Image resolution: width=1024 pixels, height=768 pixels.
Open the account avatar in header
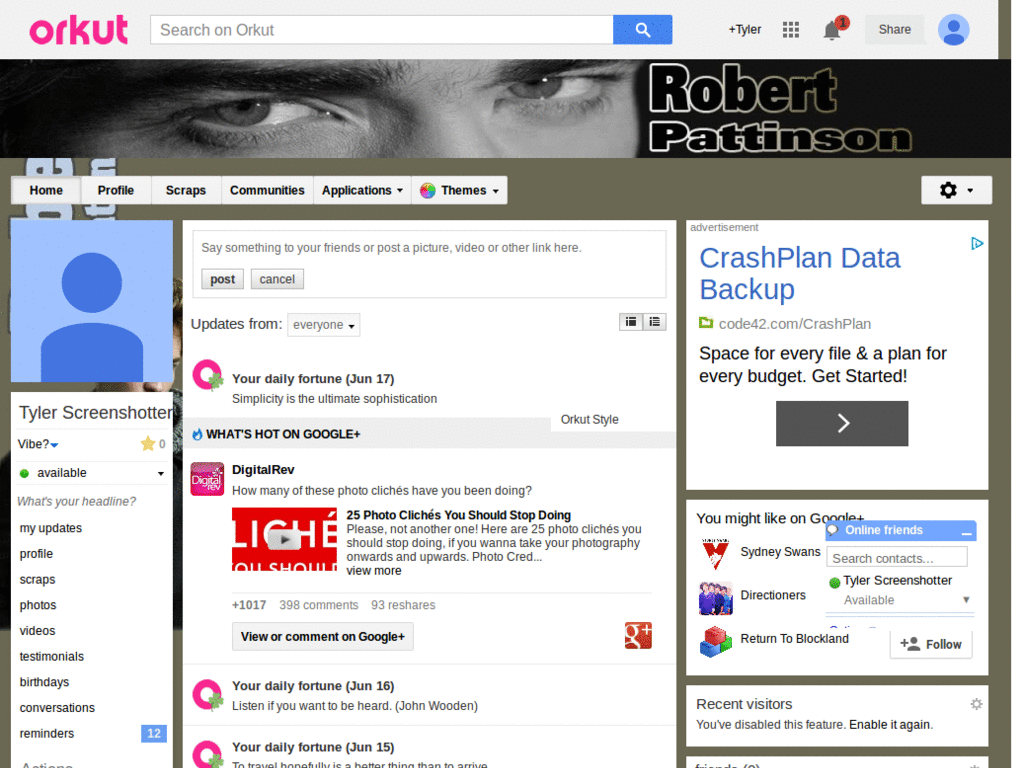click(x=953, y=29)
